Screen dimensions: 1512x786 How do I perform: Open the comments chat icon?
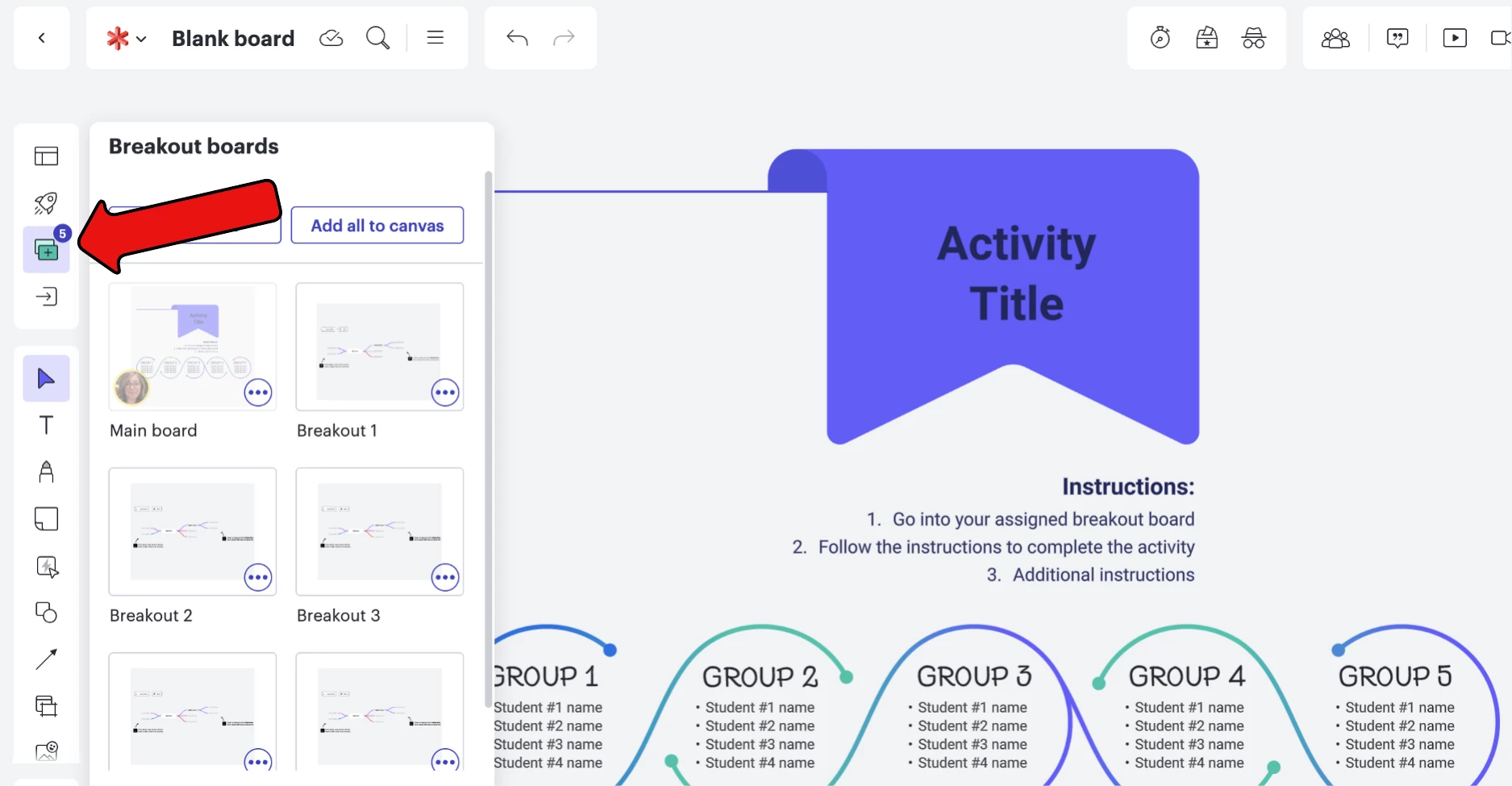coord(1397,38)
